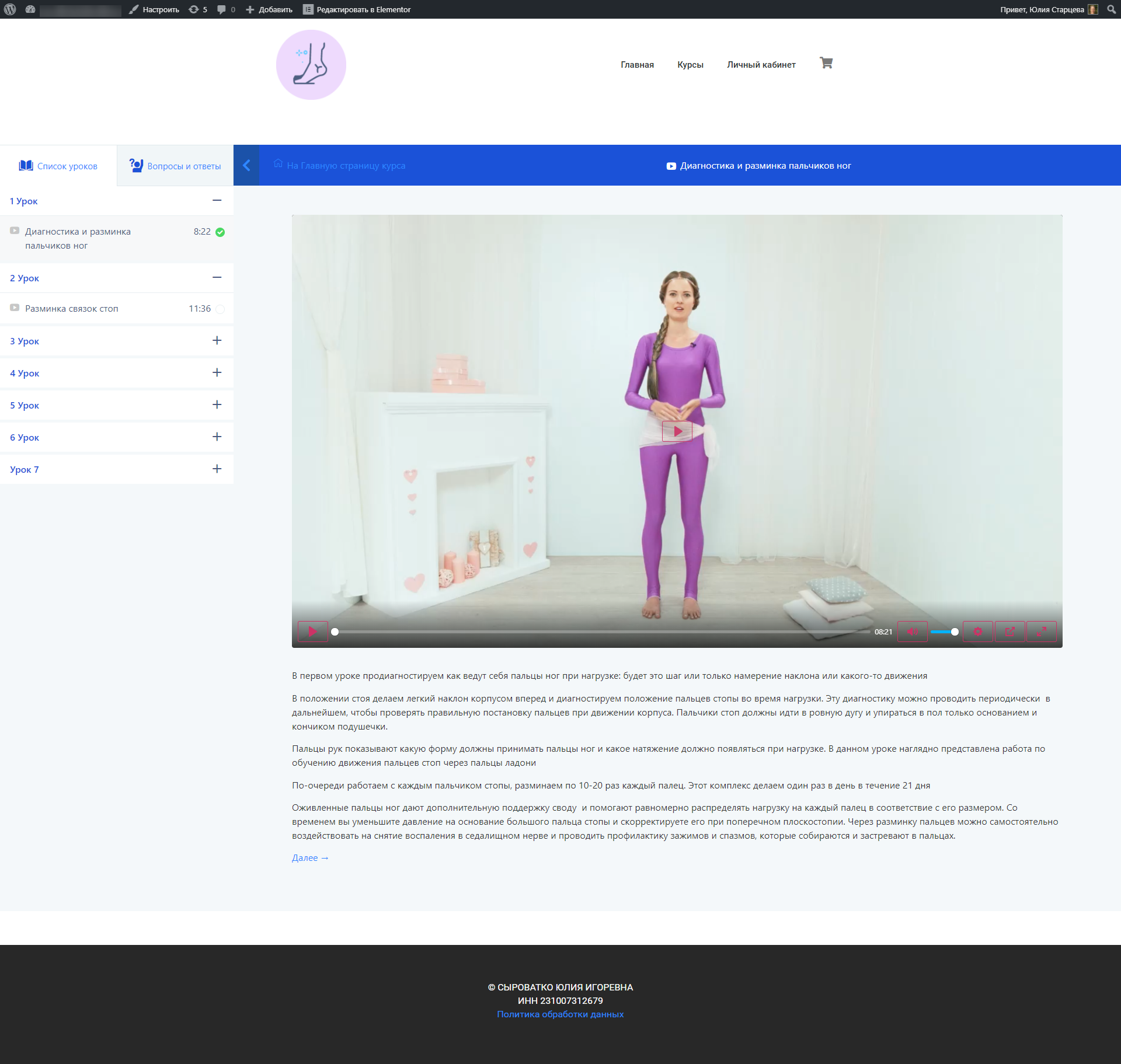Click the Далее link
This screenshot has height=1064, width=1121.
pos(310,858)
